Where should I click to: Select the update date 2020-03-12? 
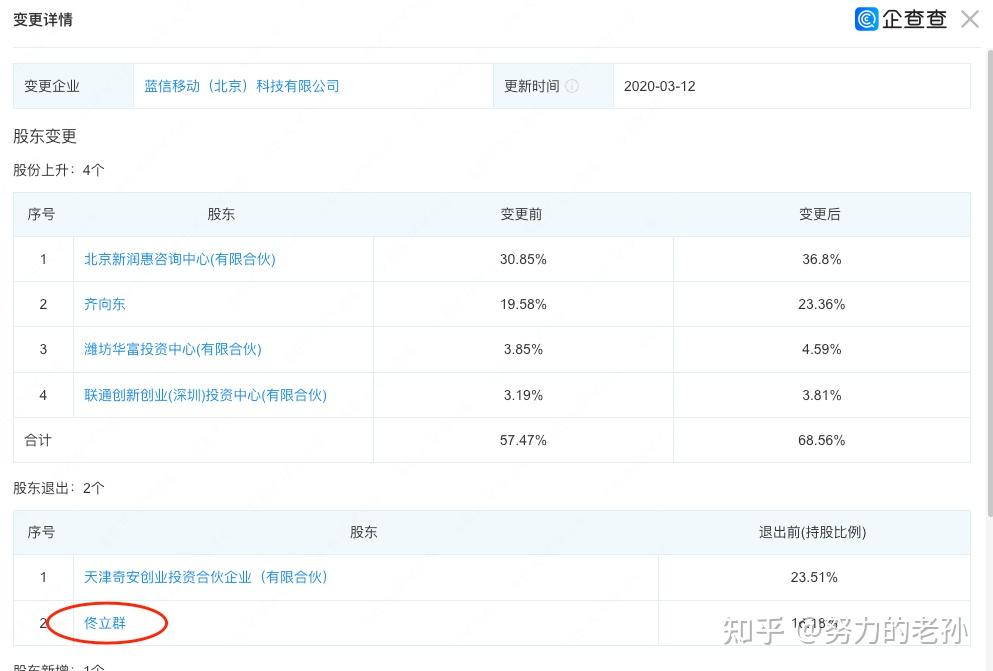(659, 86)
